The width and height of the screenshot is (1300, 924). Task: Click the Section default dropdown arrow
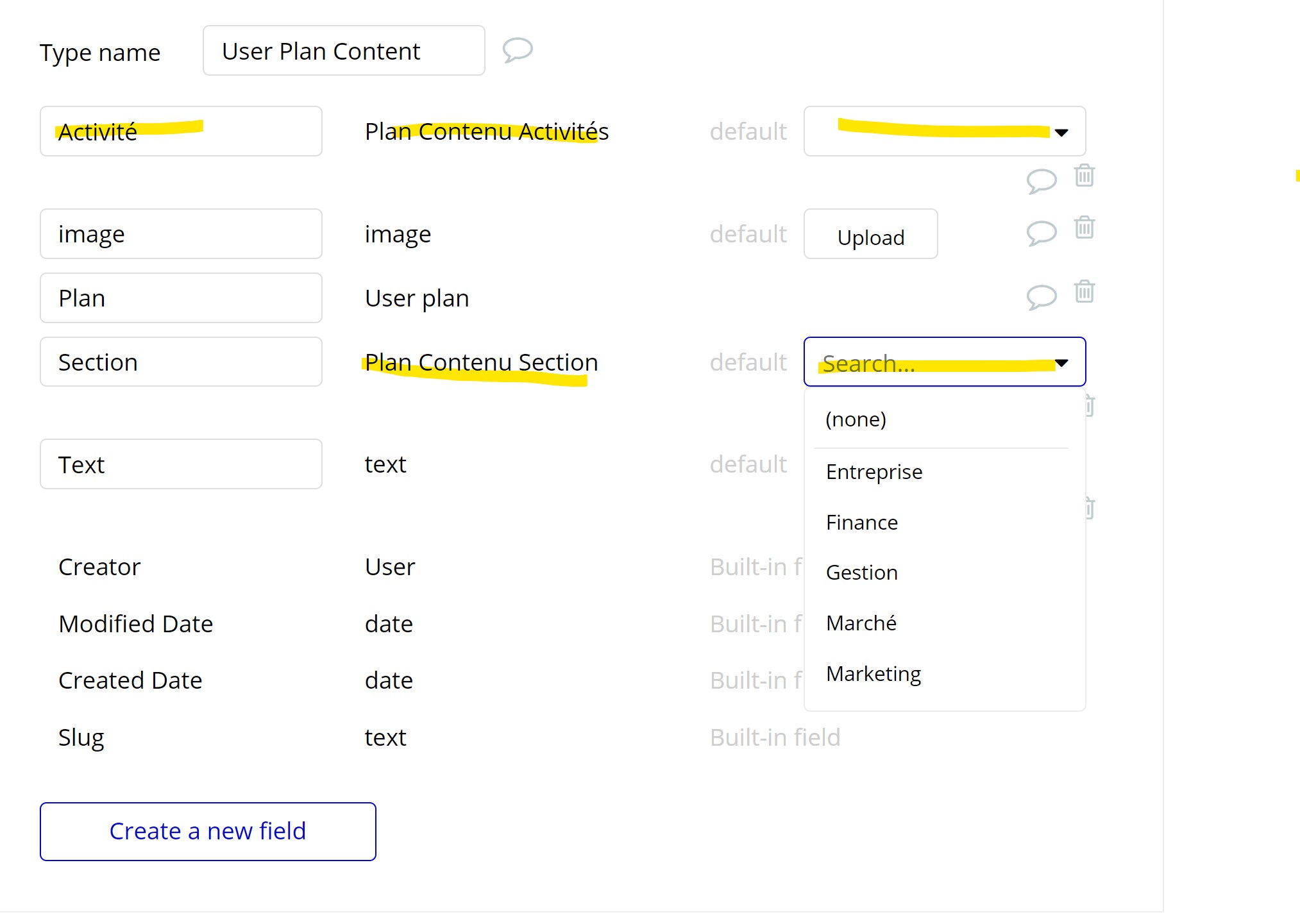(x=1061, y=363)
